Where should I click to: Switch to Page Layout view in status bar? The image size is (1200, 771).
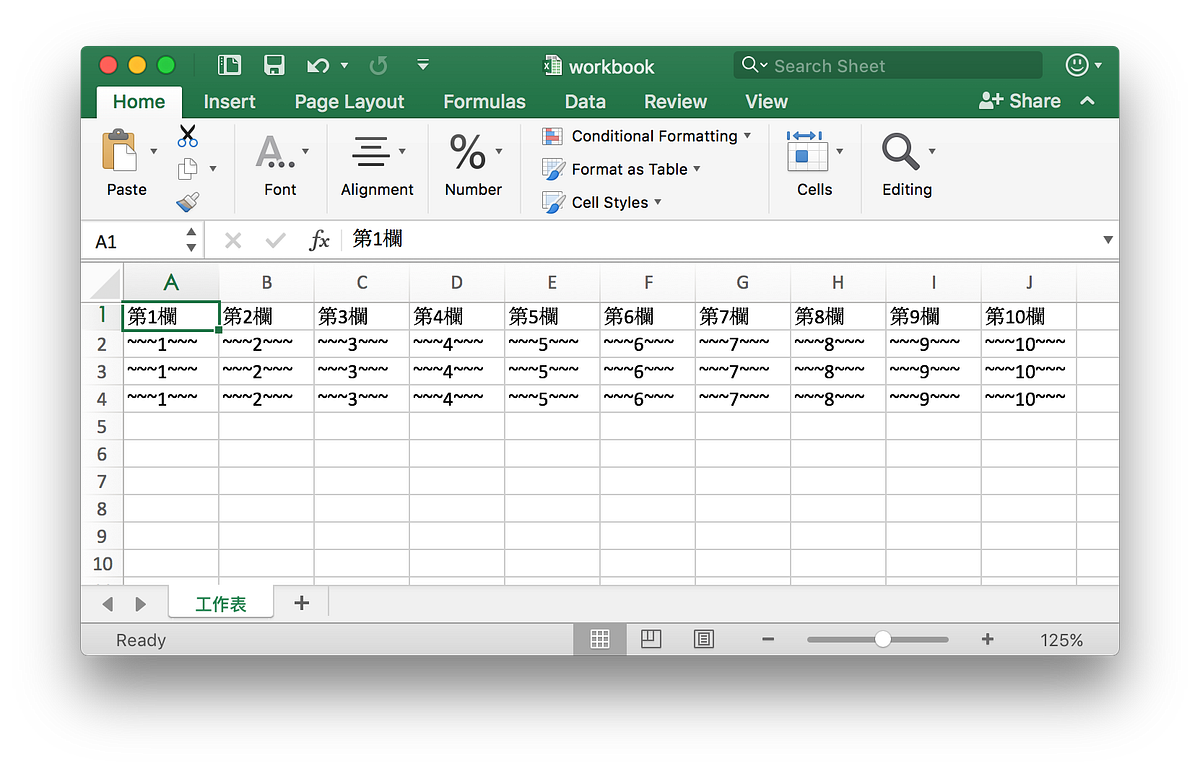(x=651, y=639)
